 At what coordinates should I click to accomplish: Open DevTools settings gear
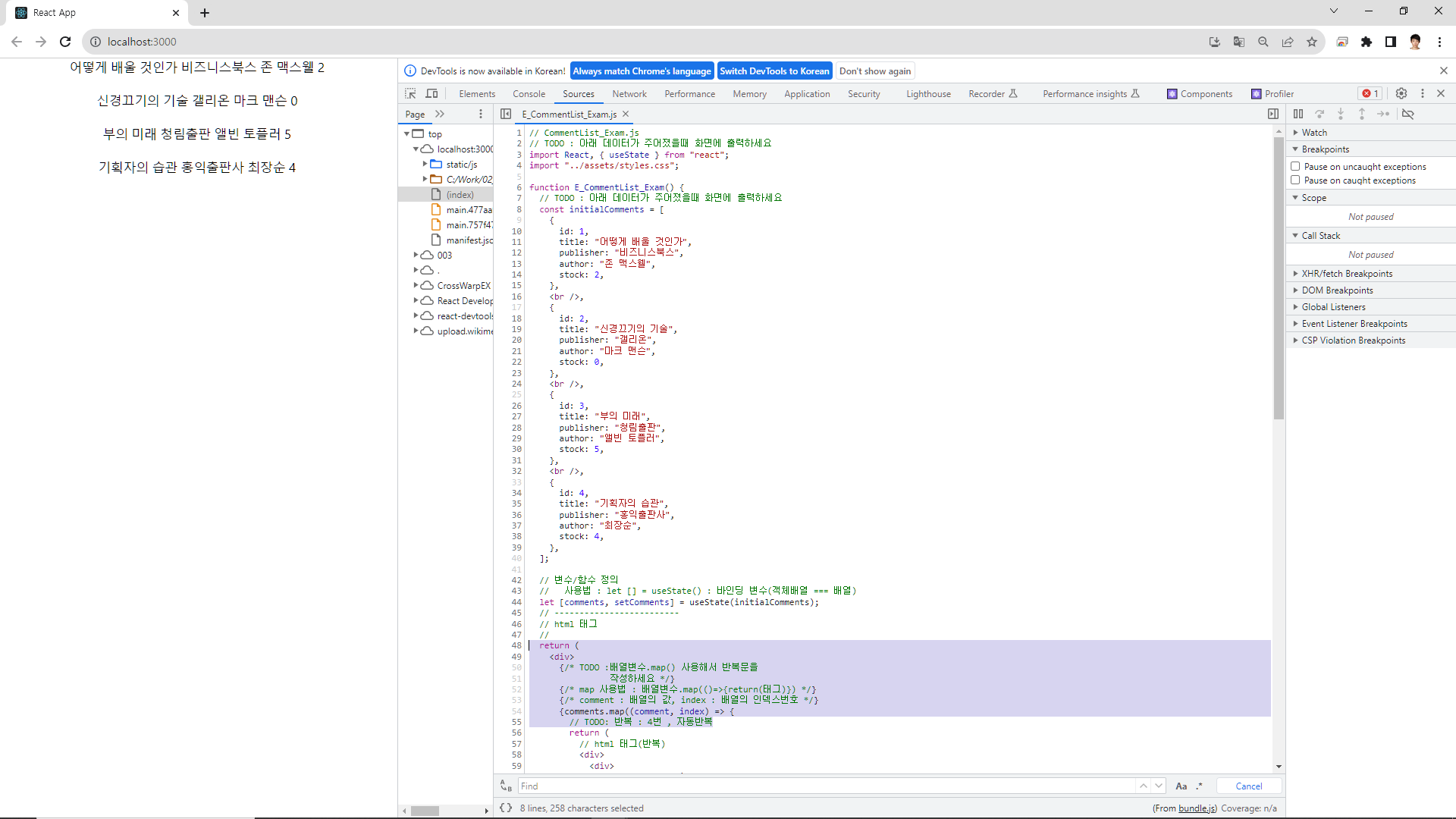coord(1401,93)
